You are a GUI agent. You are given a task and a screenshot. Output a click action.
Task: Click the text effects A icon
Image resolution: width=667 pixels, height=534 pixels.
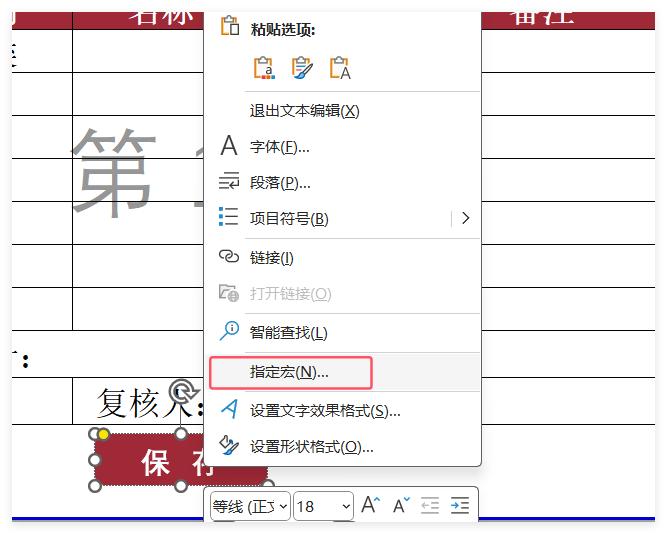(x=229, y=409)
